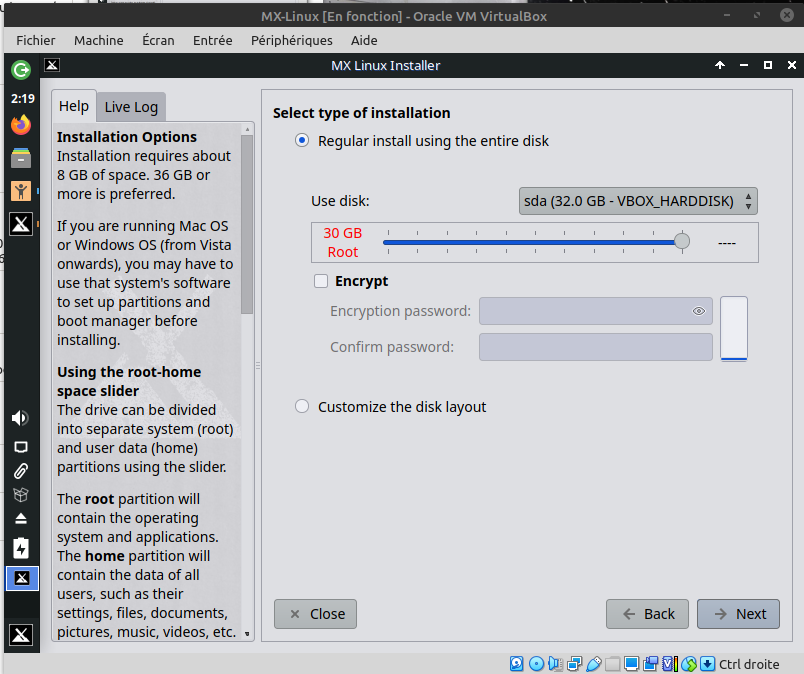Image resolution: width=804 pixels, height=674 pixels.
Task: Click the volume speaker icon
Action: [21, 417]
